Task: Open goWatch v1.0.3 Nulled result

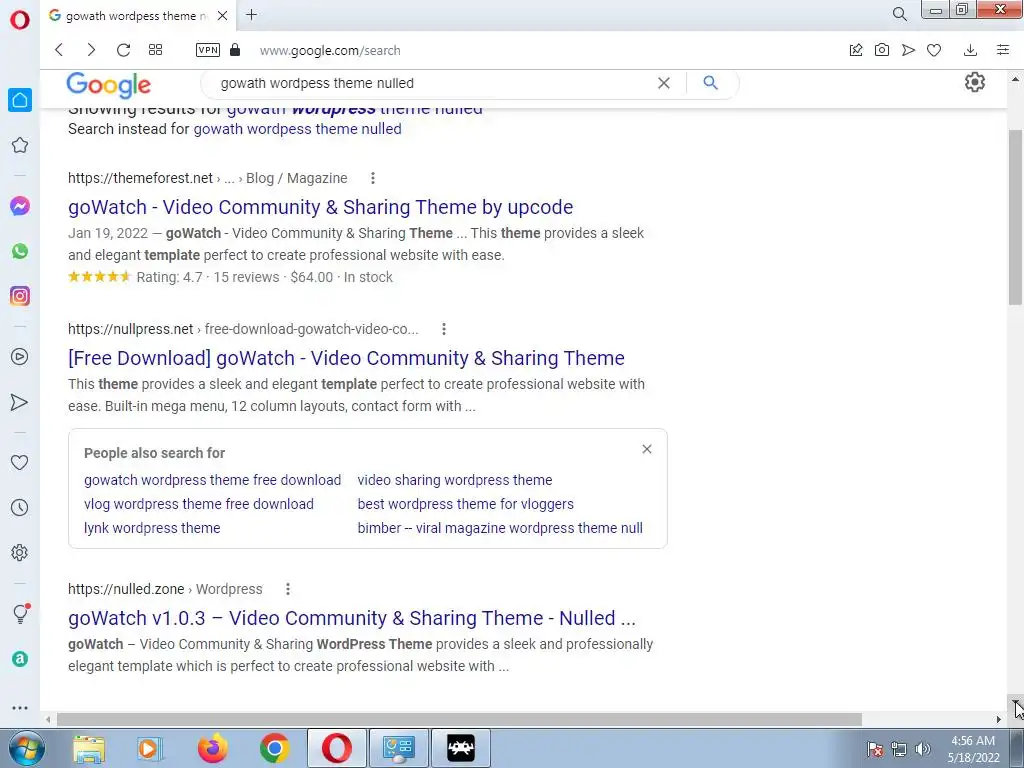Action: coord(351,618)
